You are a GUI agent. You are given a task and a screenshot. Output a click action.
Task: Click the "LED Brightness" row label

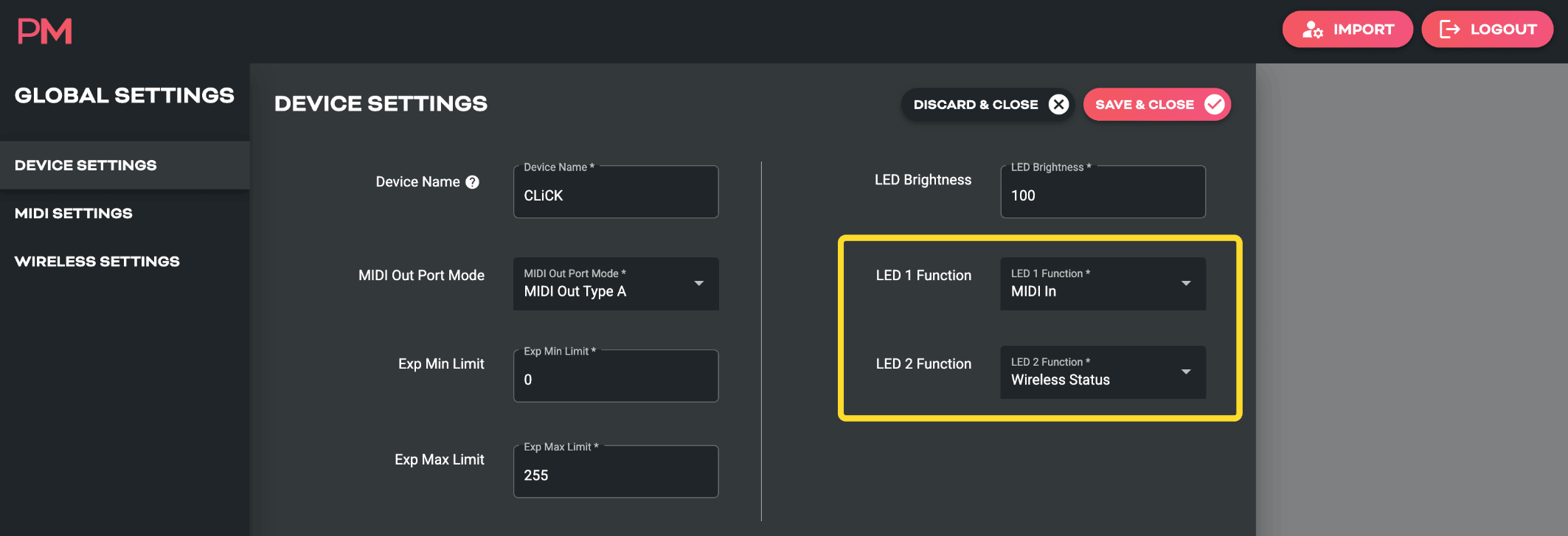(x=923, y=181)
